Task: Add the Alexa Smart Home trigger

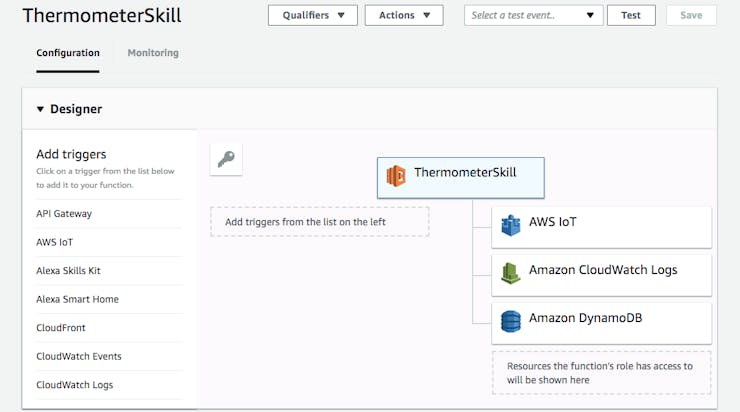Action: [x=109, y=299]
